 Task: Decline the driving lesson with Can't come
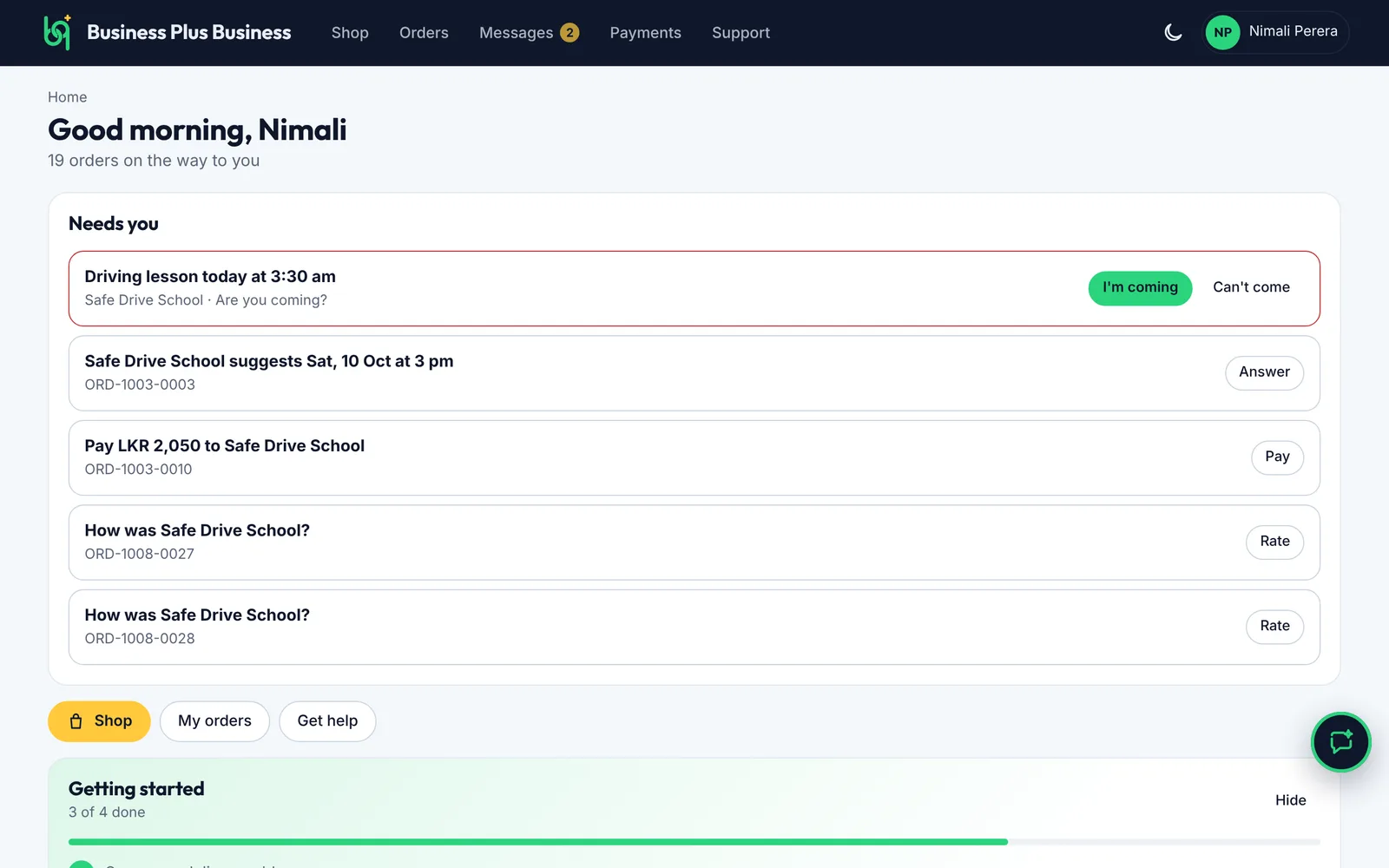coord(1251,288)
